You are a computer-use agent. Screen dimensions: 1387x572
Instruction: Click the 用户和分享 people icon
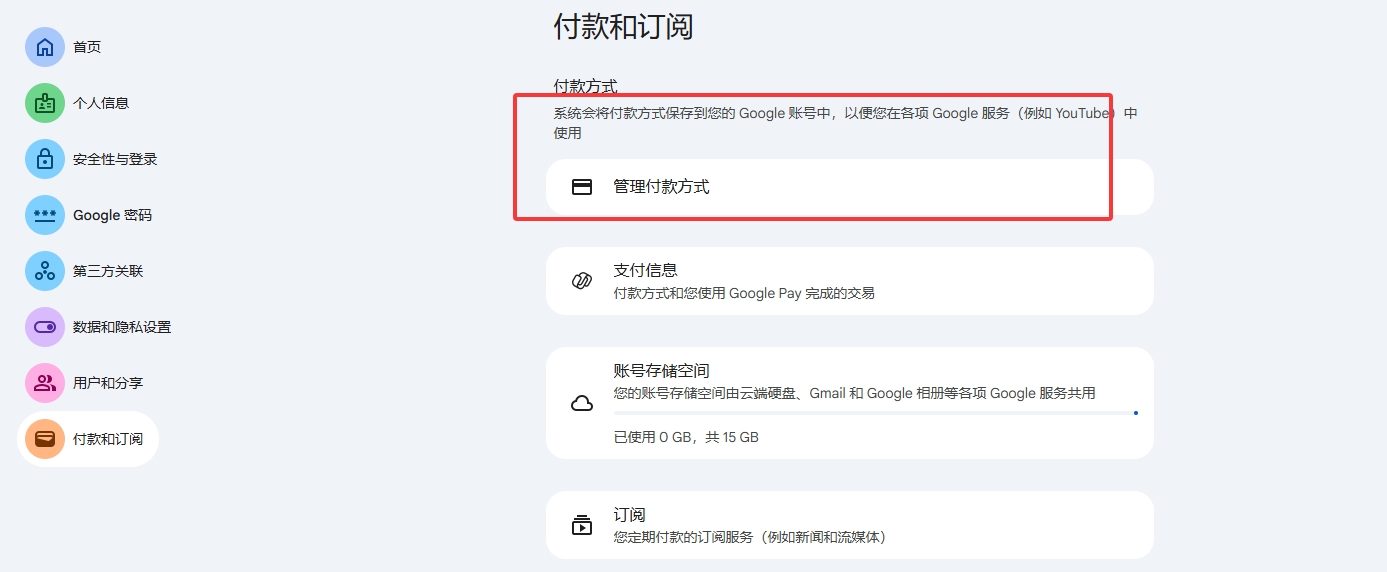[x=45, y=383]
